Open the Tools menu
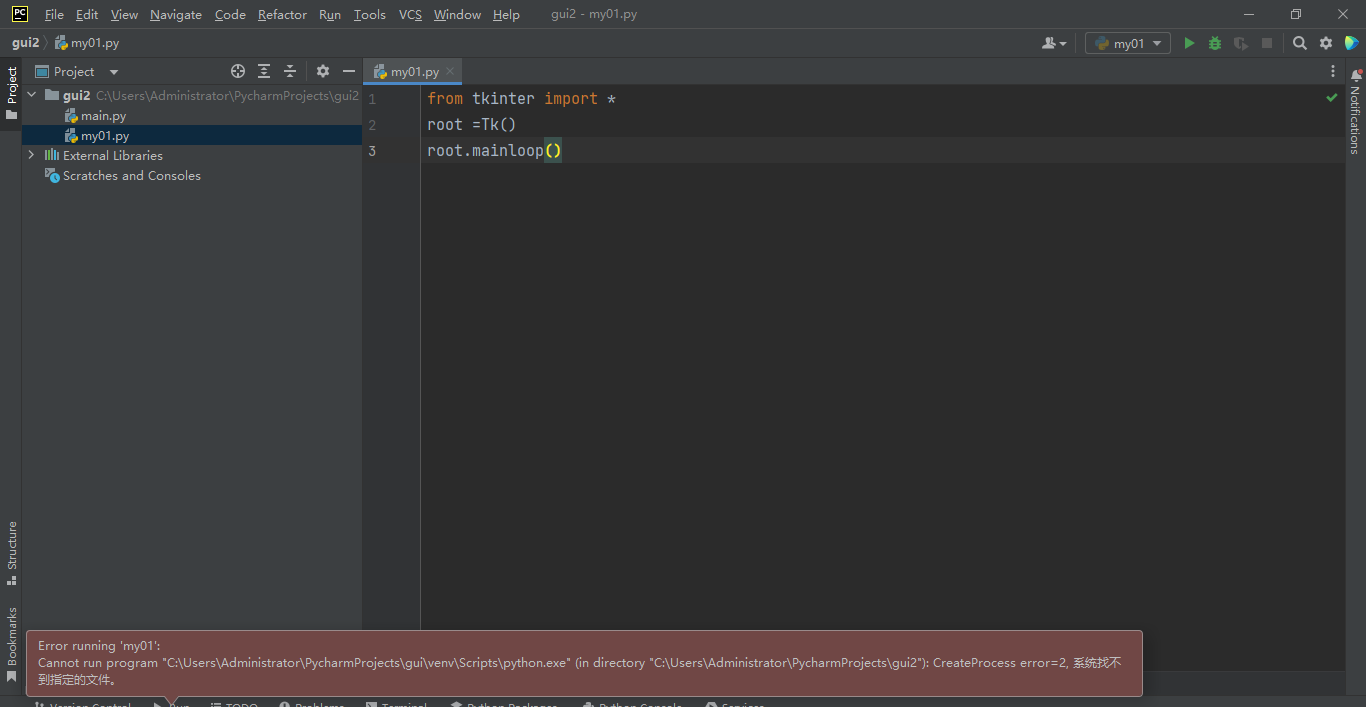Image resolution: width=1366 pixels, height=707 pixels. [x=370, y=14]
